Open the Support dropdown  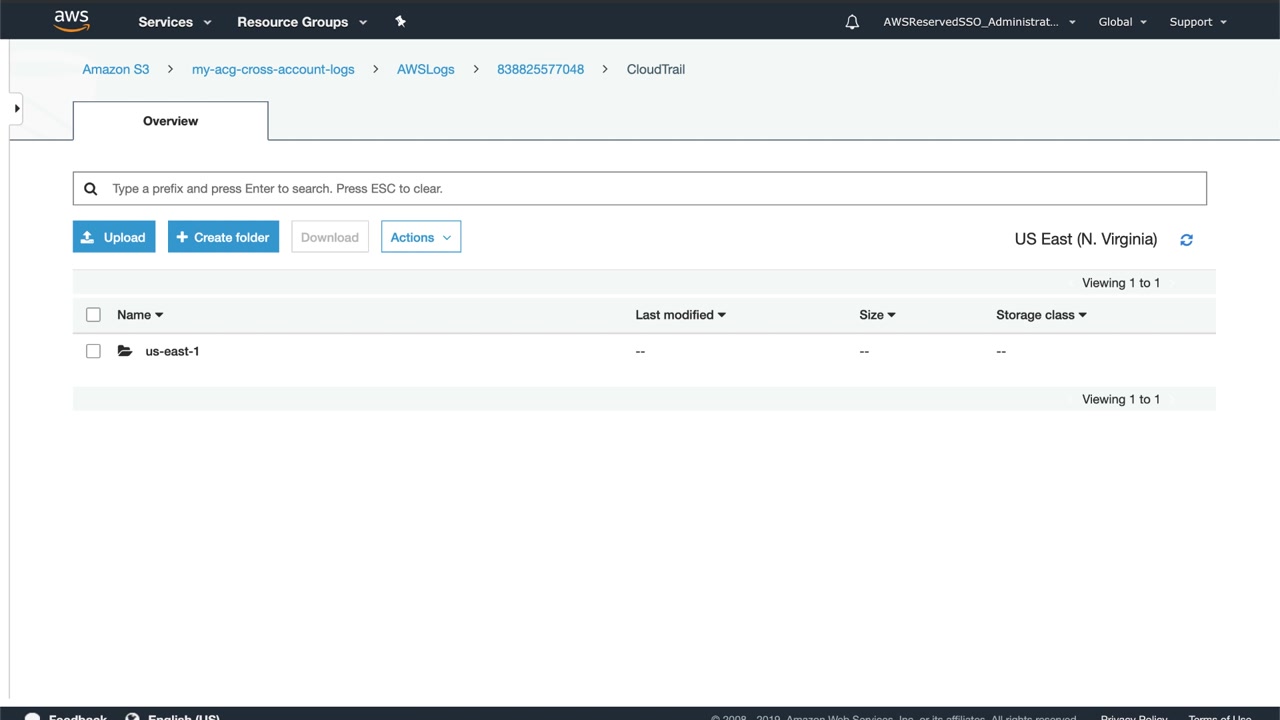pos(1198,22)
